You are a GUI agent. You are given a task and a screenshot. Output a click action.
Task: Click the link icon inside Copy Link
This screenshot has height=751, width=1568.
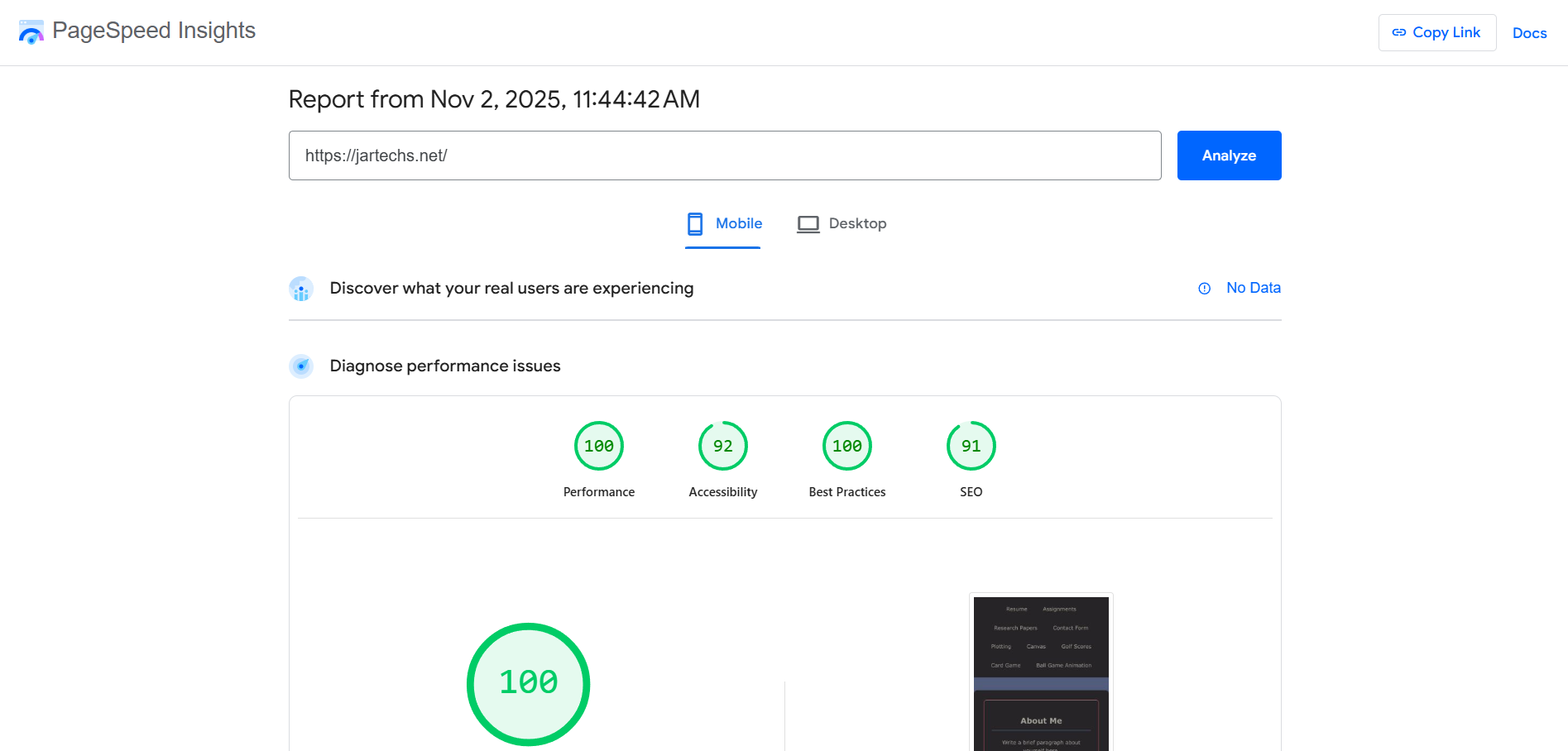pyautogui.click(x=1398, y=32)
